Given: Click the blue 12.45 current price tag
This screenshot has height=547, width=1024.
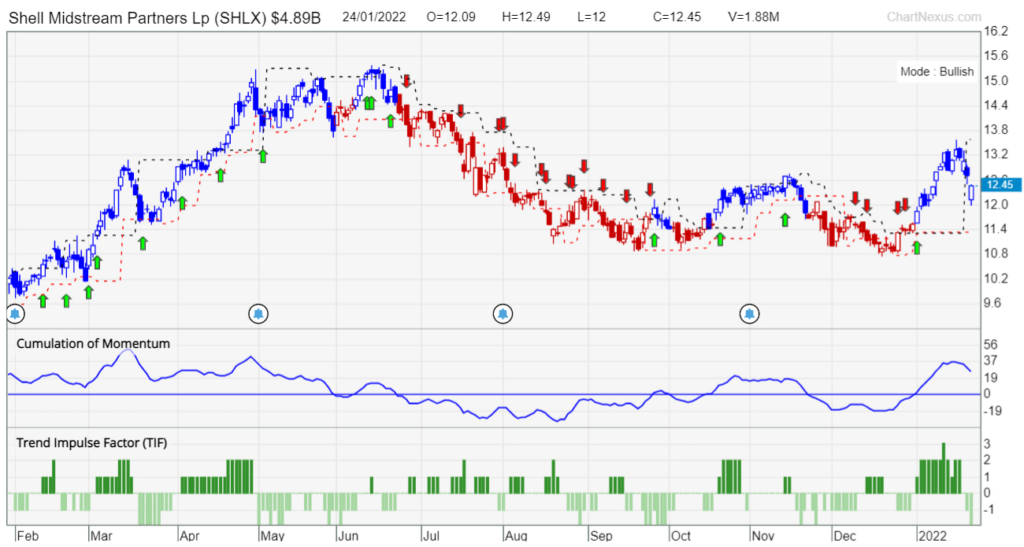Looking at the screenshot, I should (1000, 185).
